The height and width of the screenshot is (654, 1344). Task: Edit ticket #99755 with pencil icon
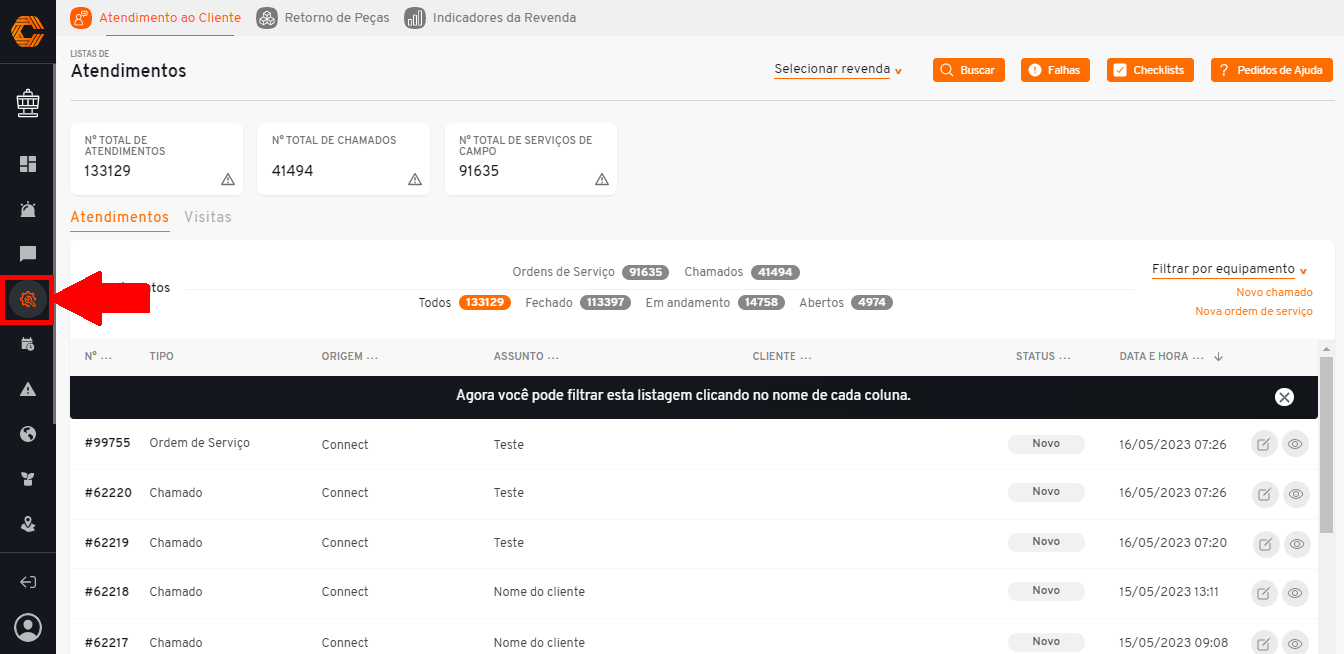pyautogui.click(x=1265, y=444)
